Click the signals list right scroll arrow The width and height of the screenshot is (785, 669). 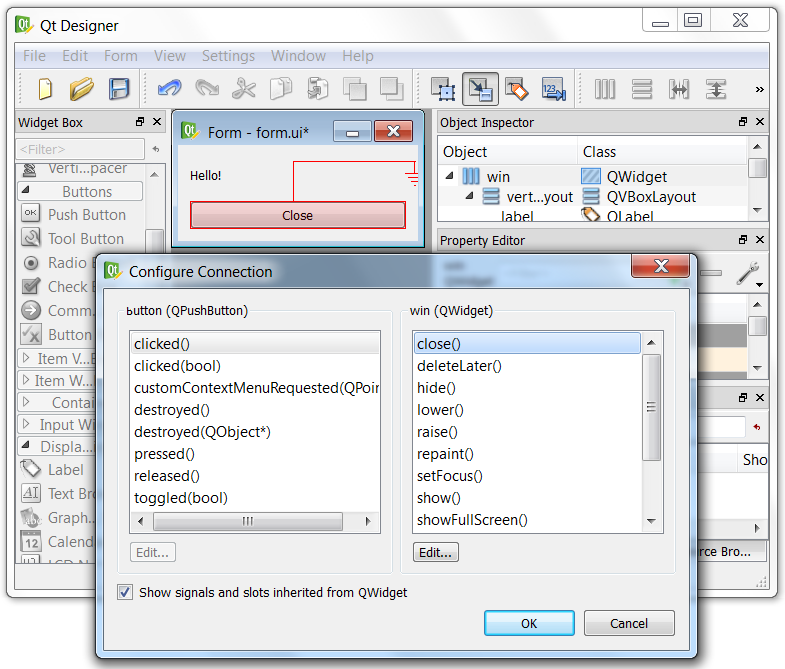[368, 521]
